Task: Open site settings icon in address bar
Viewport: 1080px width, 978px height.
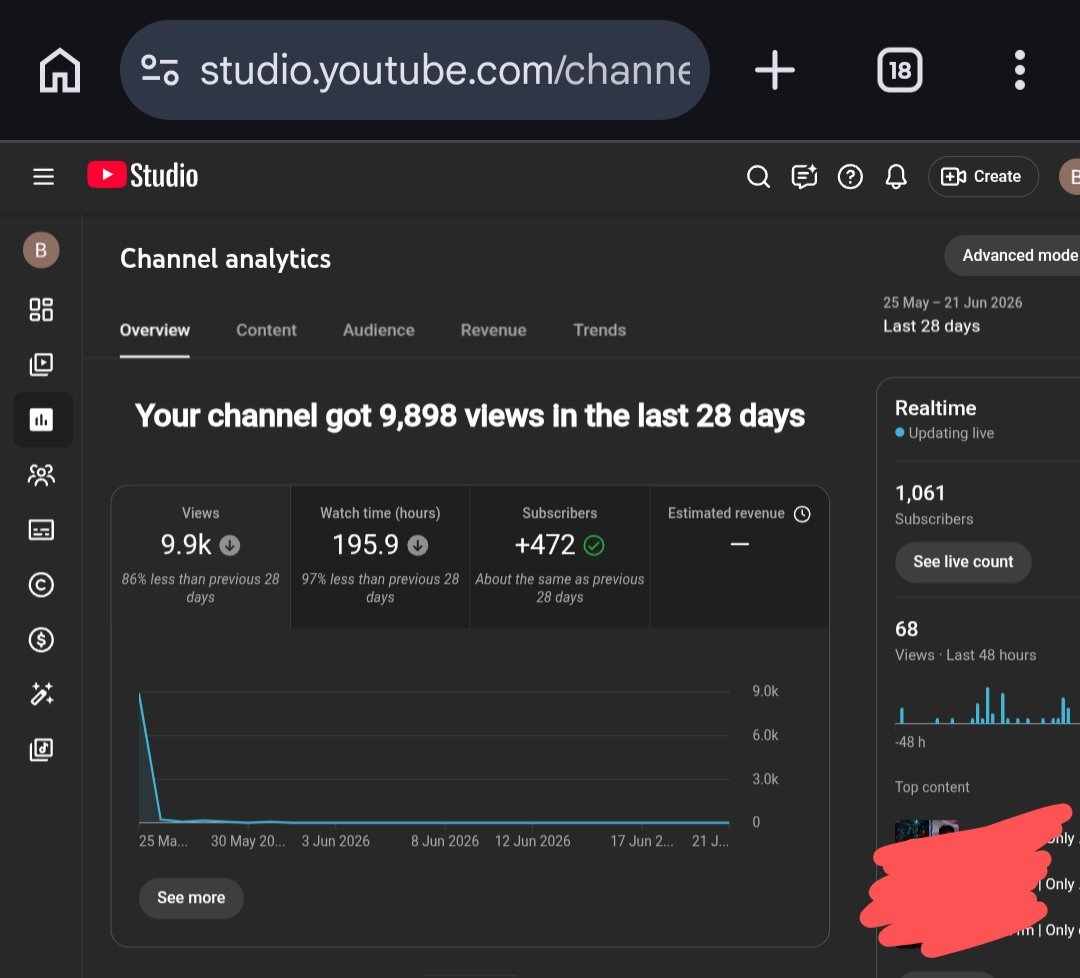Action: click(x=160, y=70)
